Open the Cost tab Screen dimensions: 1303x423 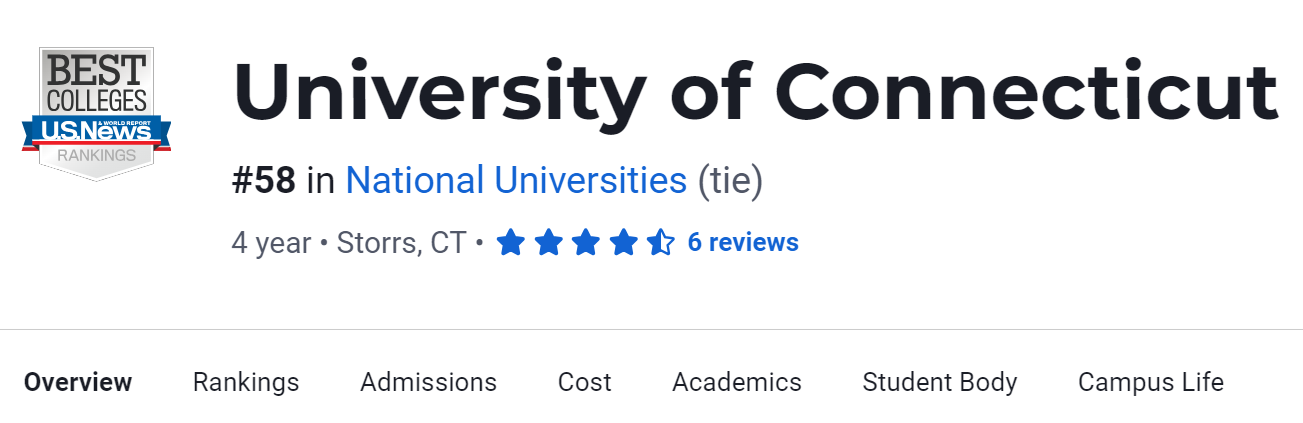coord(585,382)
